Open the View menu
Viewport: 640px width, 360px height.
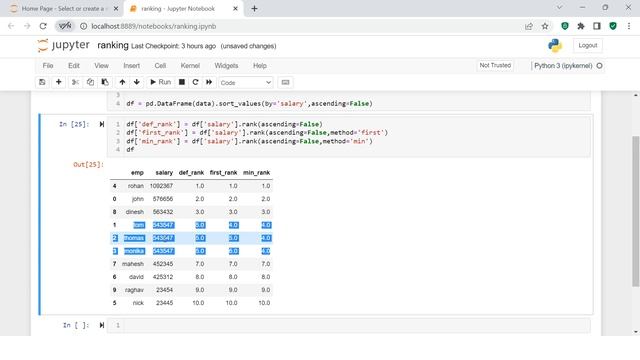101,66
